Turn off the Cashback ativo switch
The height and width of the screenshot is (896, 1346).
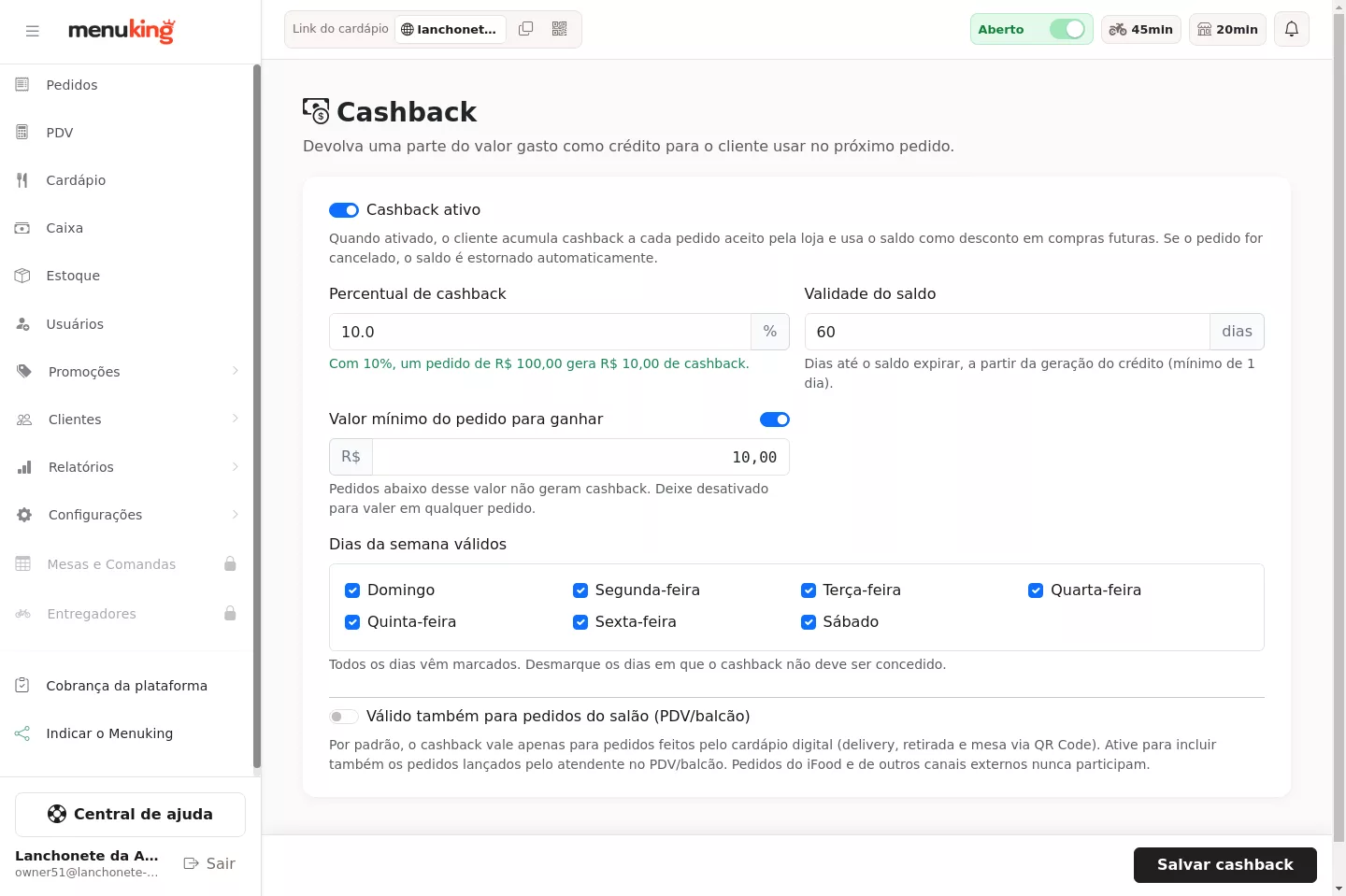pos(344,210)
